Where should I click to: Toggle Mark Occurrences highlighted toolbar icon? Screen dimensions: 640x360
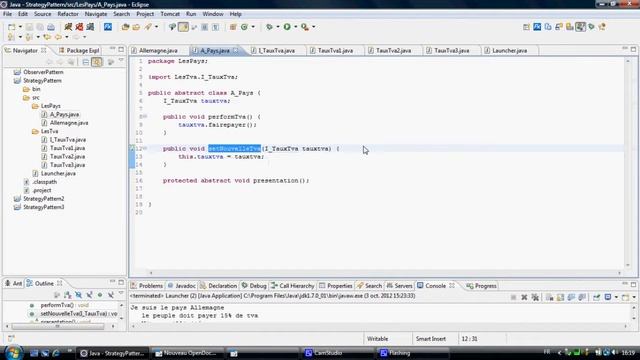click(183, 27)
